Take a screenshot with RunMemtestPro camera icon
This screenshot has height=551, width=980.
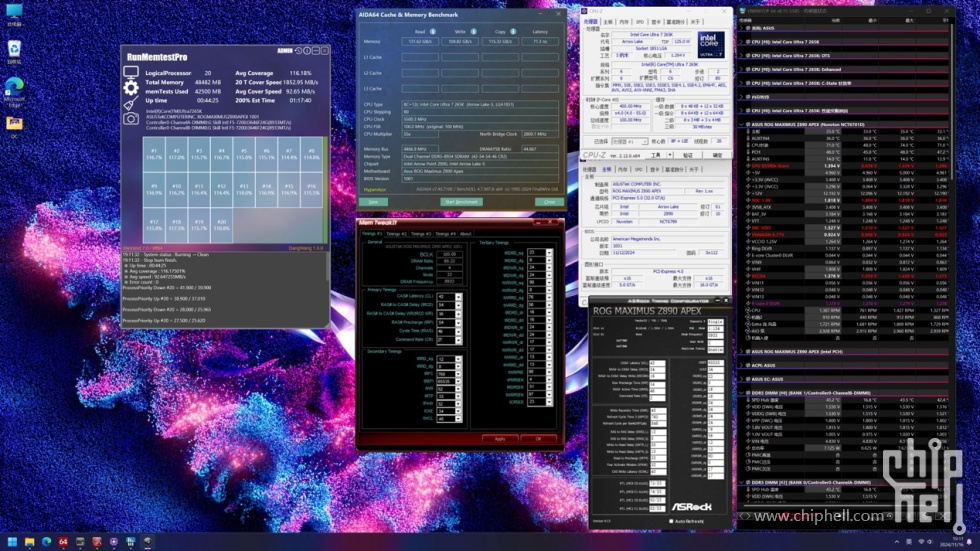131,119
